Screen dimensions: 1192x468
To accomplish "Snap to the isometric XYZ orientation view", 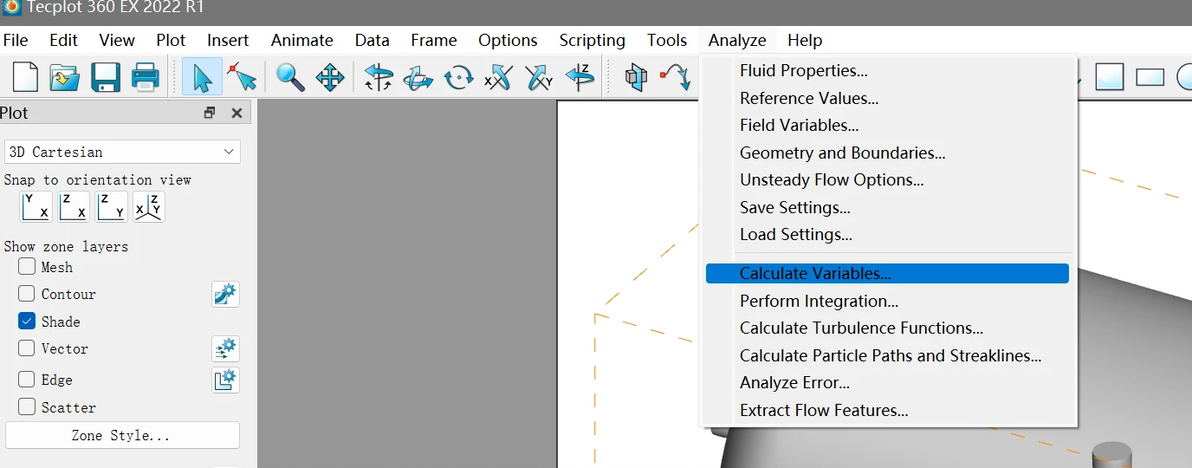I will pyautogui.click(x=149, y=207).
